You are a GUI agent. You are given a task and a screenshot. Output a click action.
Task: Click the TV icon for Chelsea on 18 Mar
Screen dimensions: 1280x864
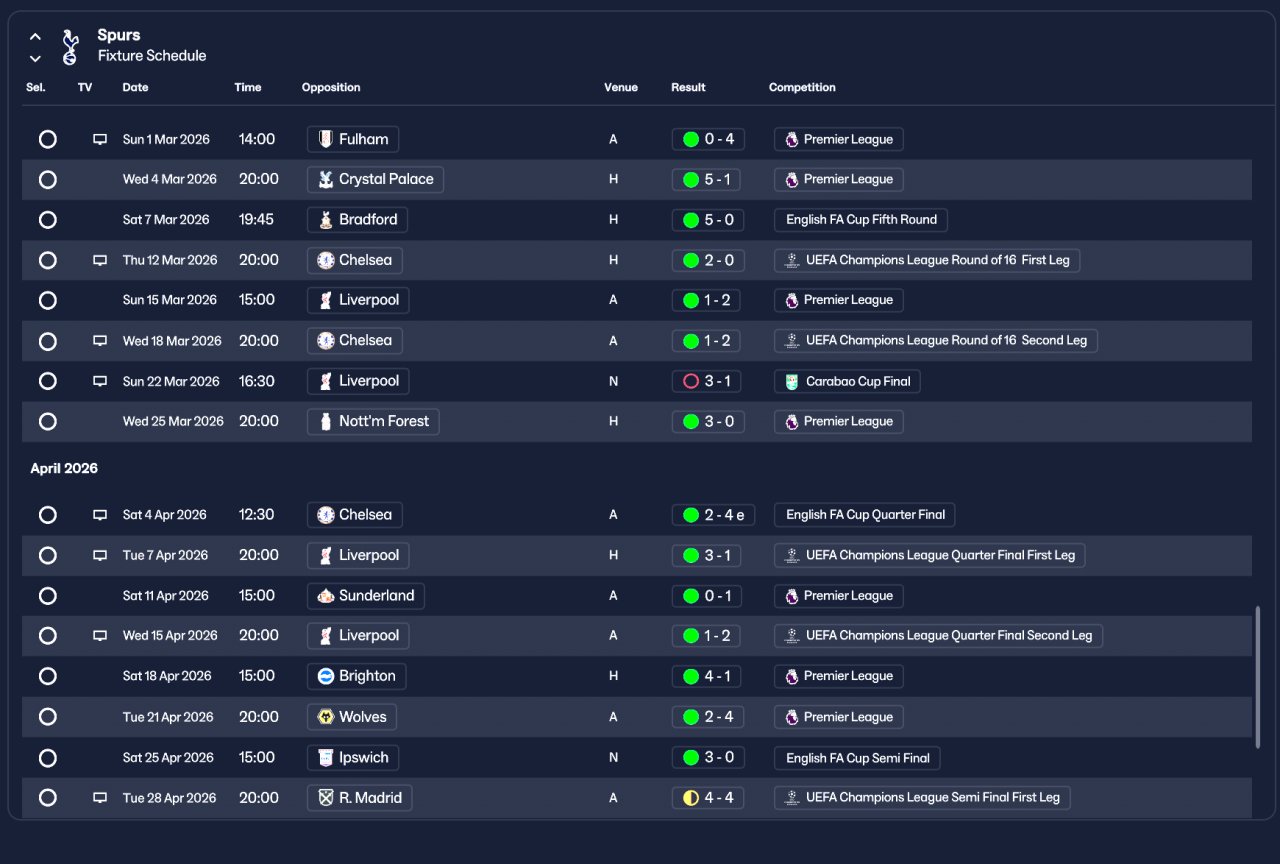tap(100, 341)
